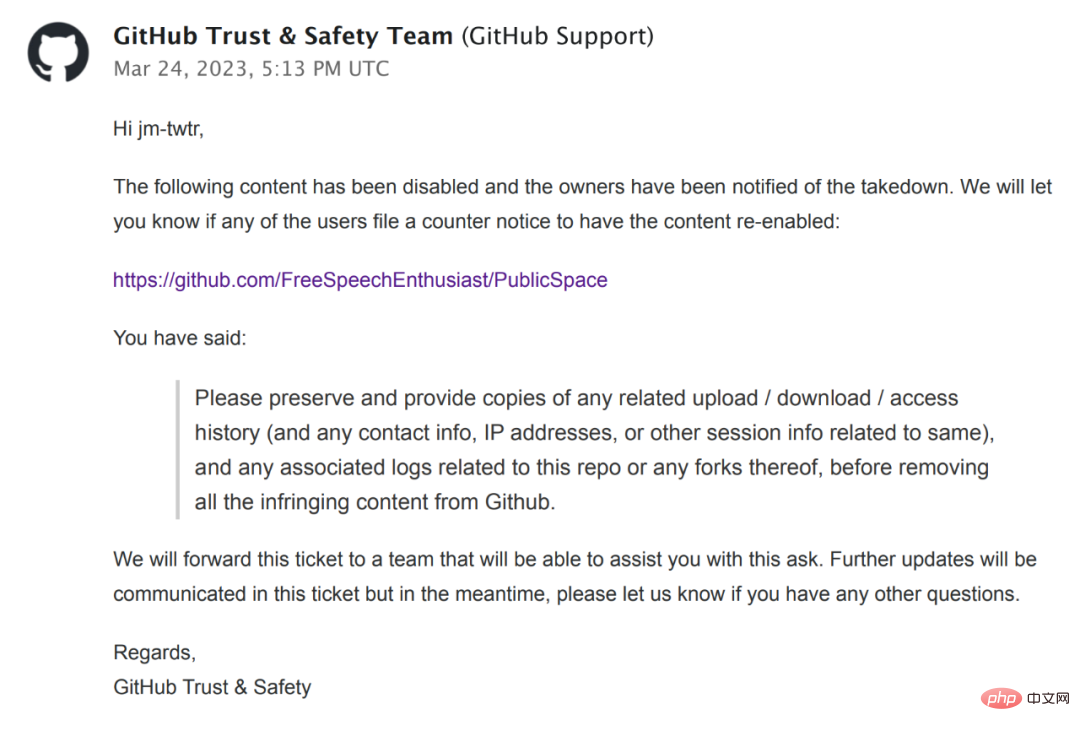The width and height of the screenshot is (1080, 731).
Task: Click the 'You have said:' line
Action: click(x=180, y=338)
